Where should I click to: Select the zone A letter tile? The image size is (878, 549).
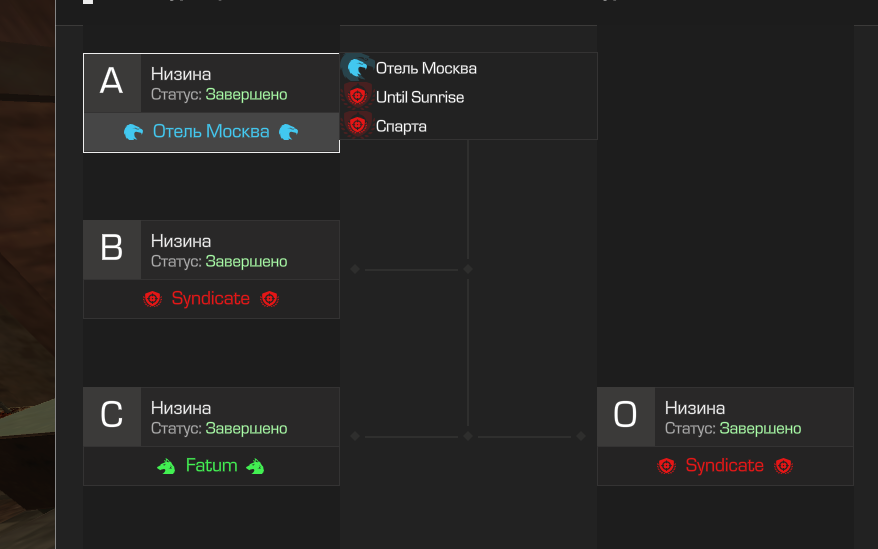[112, 82]
